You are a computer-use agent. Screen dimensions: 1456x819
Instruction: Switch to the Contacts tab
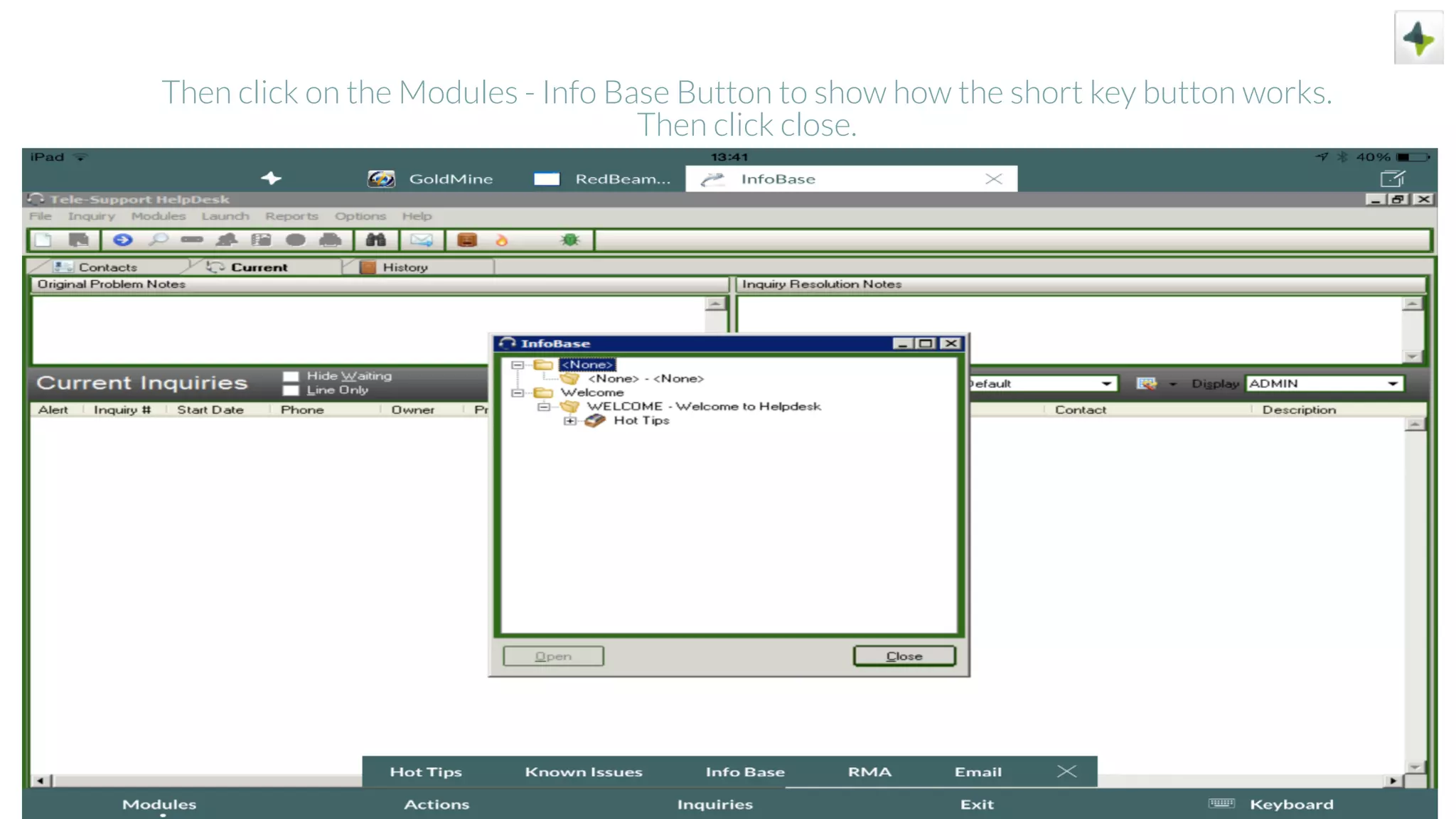click(x=108, y=267)
